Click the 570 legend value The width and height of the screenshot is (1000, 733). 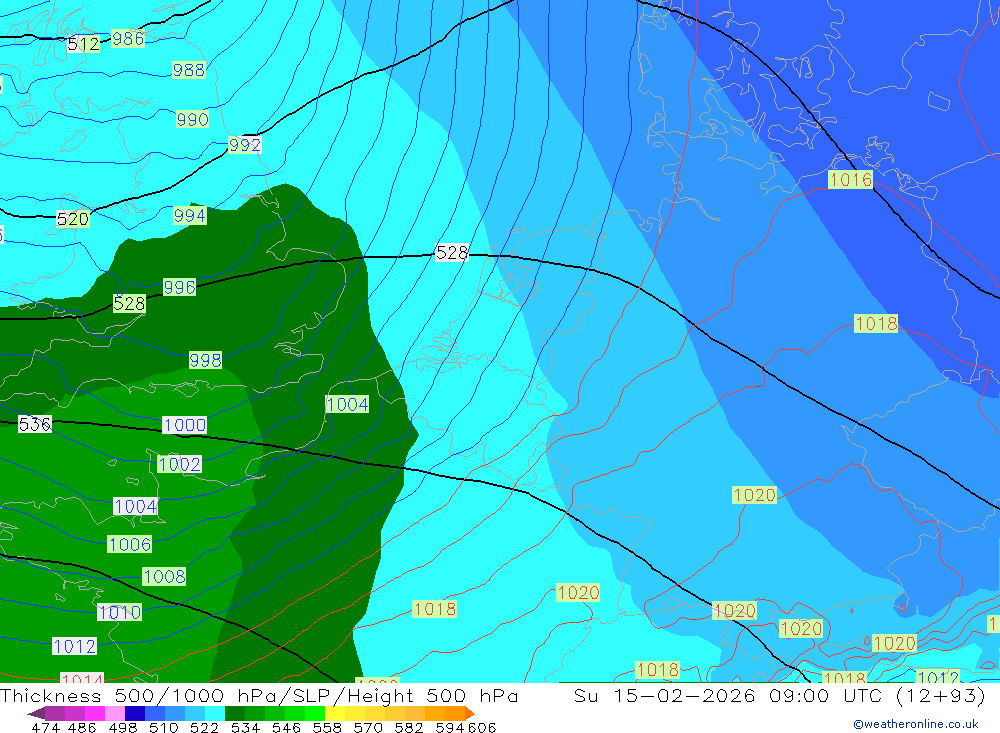click(x=368, y=727)
